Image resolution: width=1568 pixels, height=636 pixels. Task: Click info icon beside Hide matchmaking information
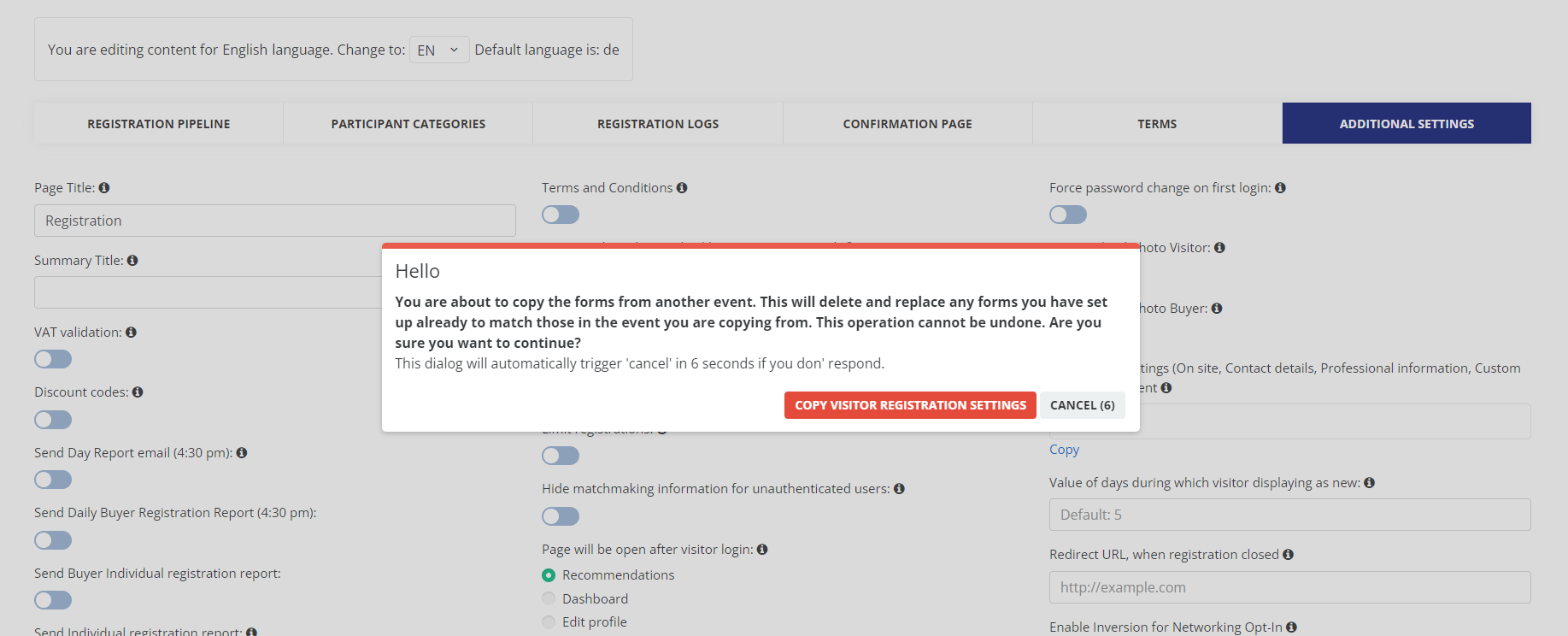point(899,489)
